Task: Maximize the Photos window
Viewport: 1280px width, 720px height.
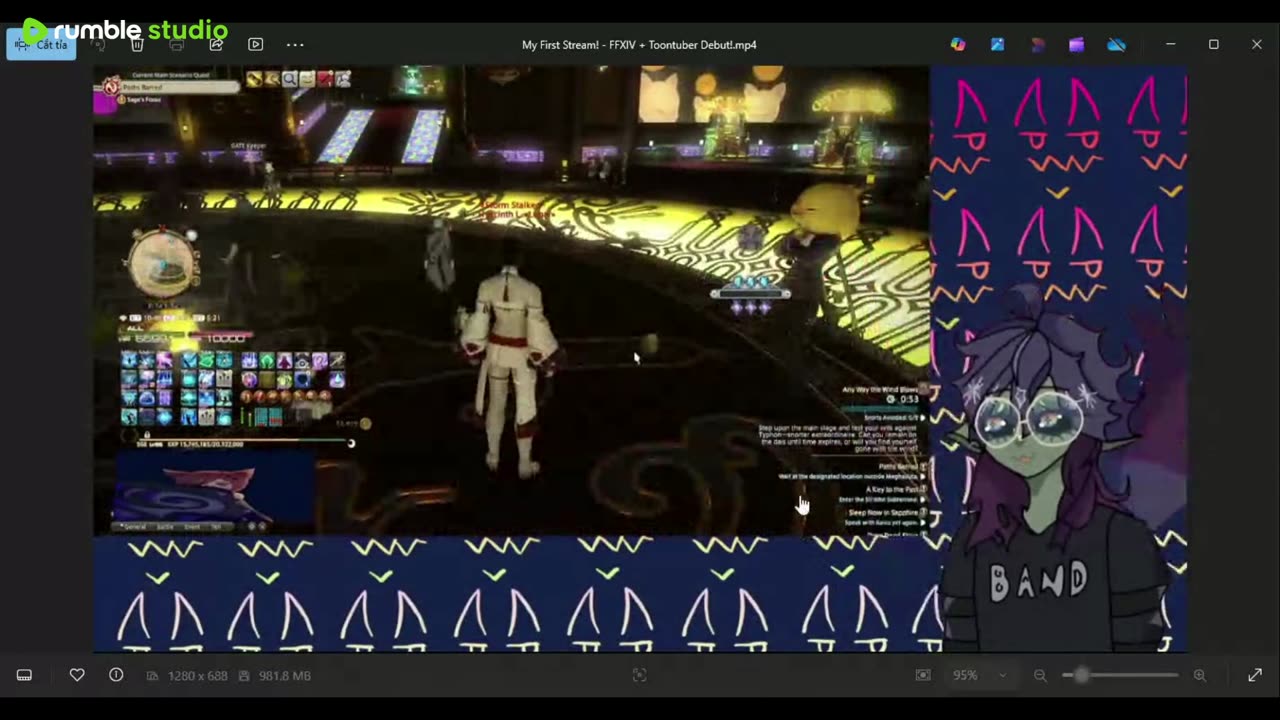Action: point(1213,45)
